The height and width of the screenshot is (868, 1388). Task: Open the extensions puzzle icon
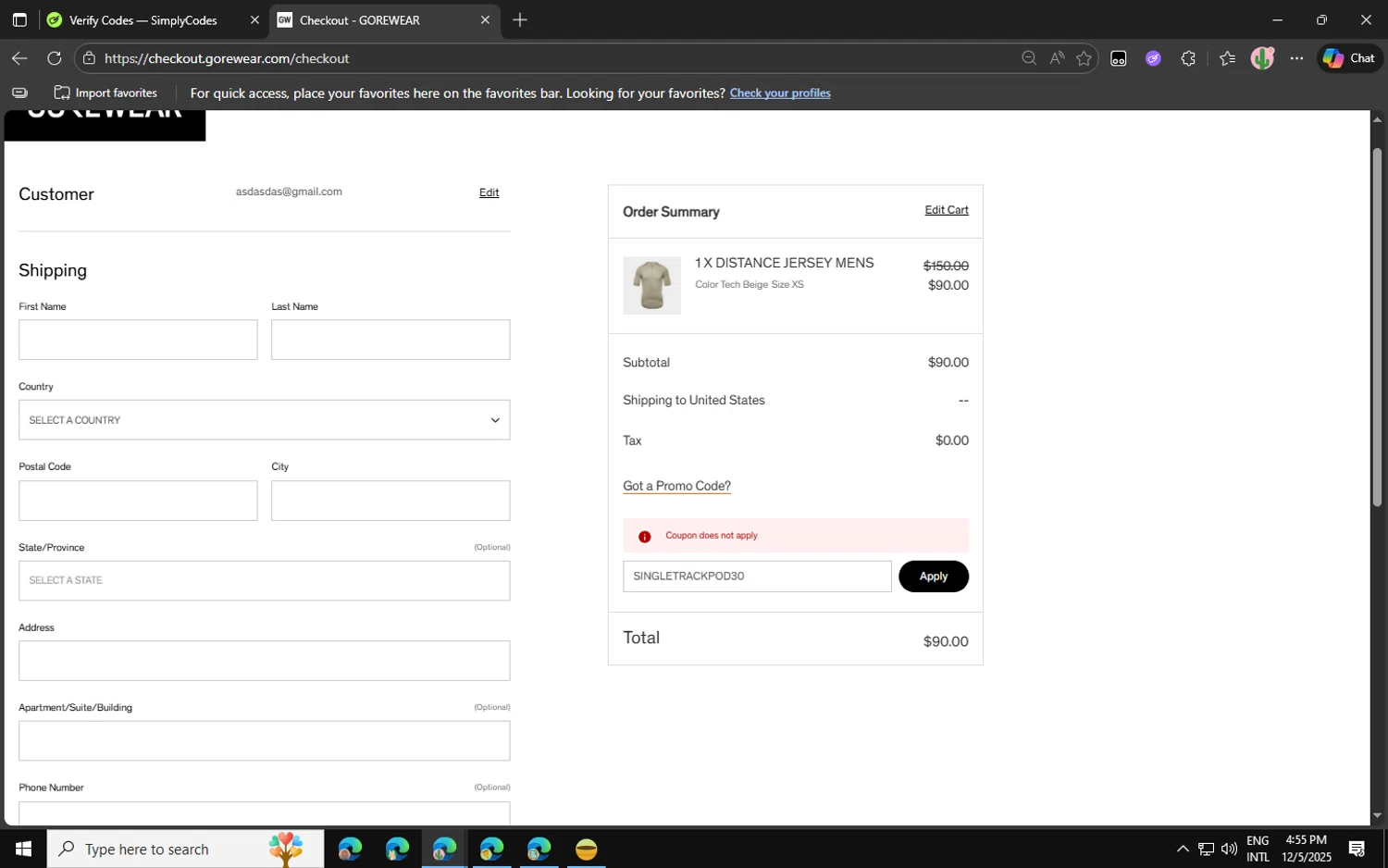pos(1188,58)
